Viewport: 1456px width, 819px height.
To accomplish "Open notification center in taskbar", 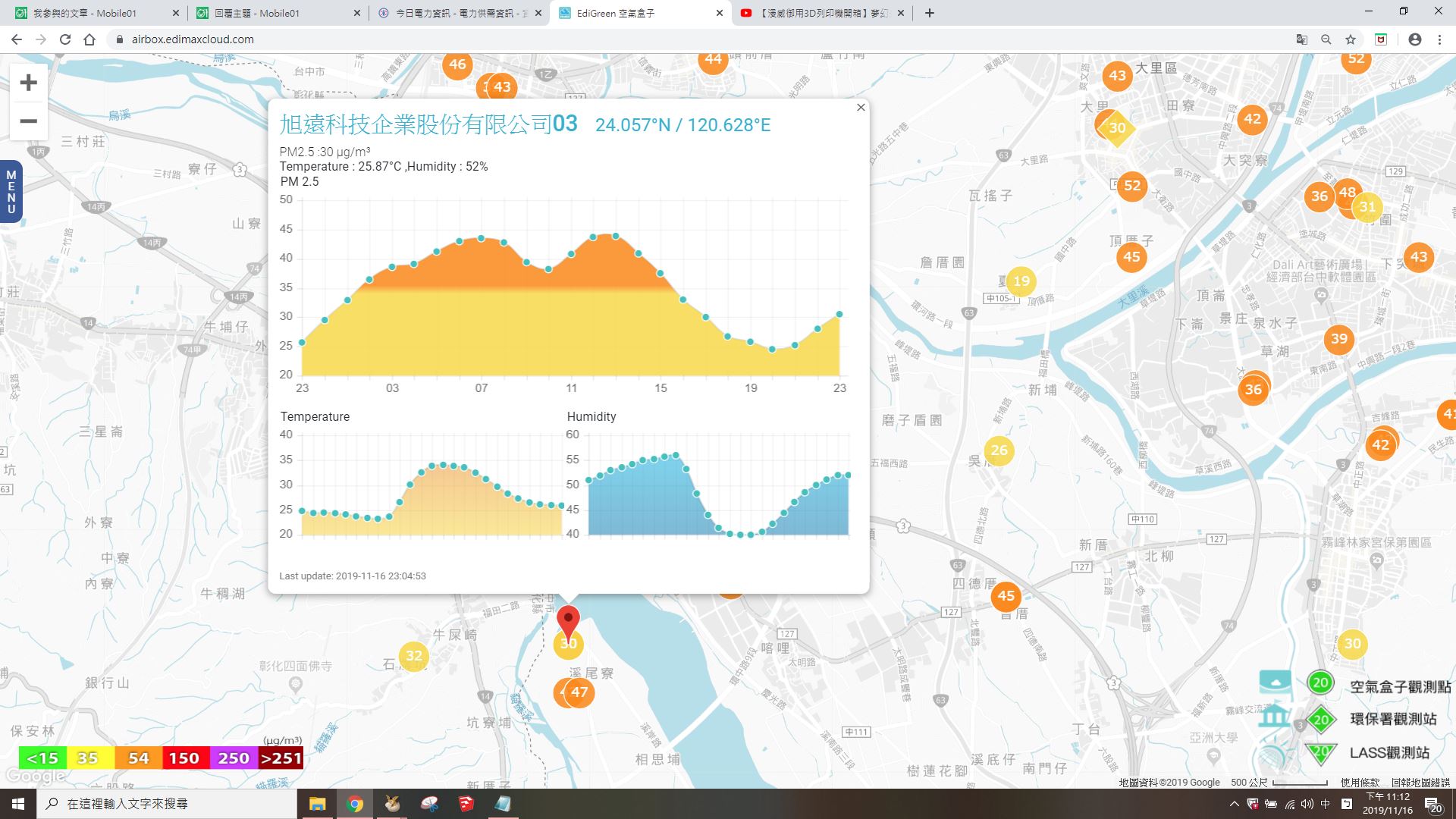I will 1433,804.
